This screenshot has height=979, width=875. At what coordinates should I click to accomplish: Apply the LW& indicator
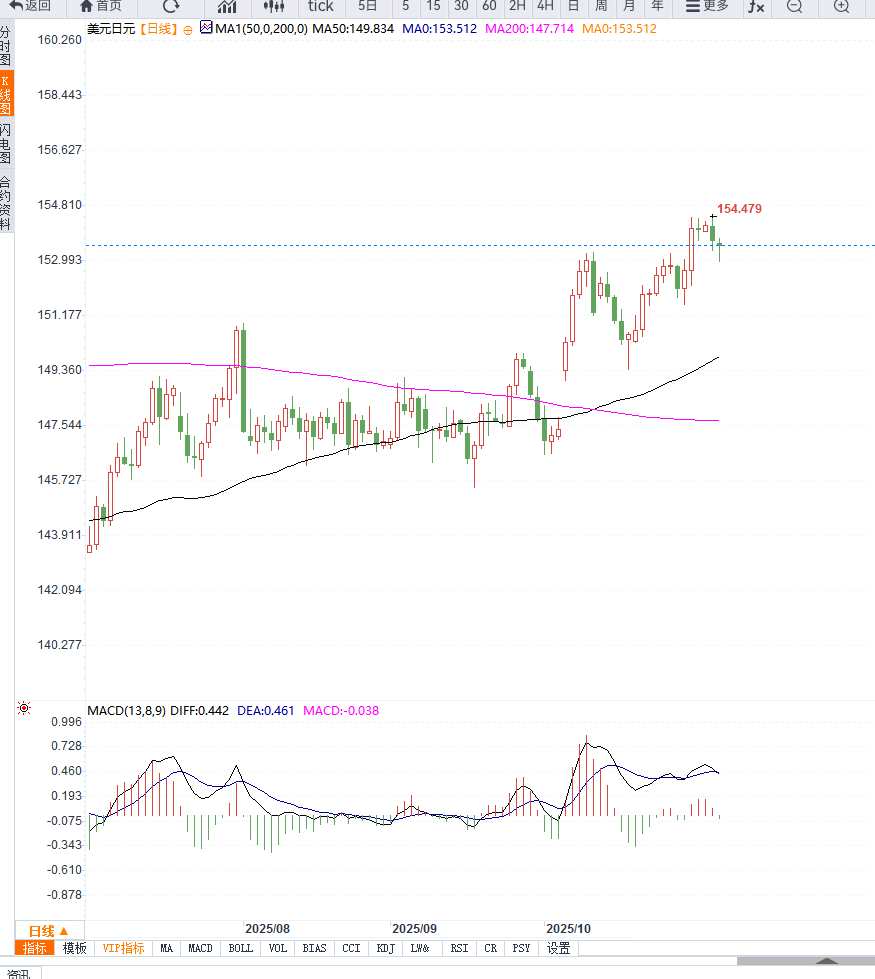[420, 948]
